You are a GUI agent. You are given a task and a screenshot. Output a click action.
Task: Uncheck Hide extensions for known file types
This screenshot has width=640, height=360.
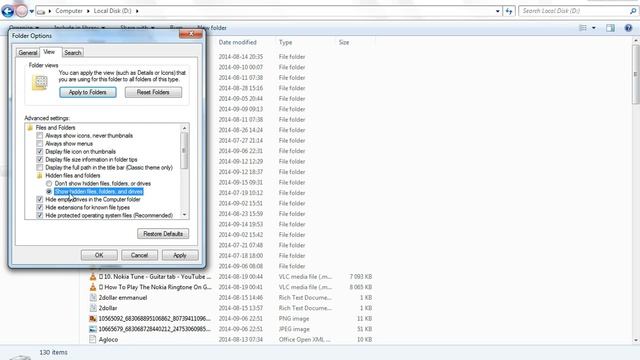point(40,207)
